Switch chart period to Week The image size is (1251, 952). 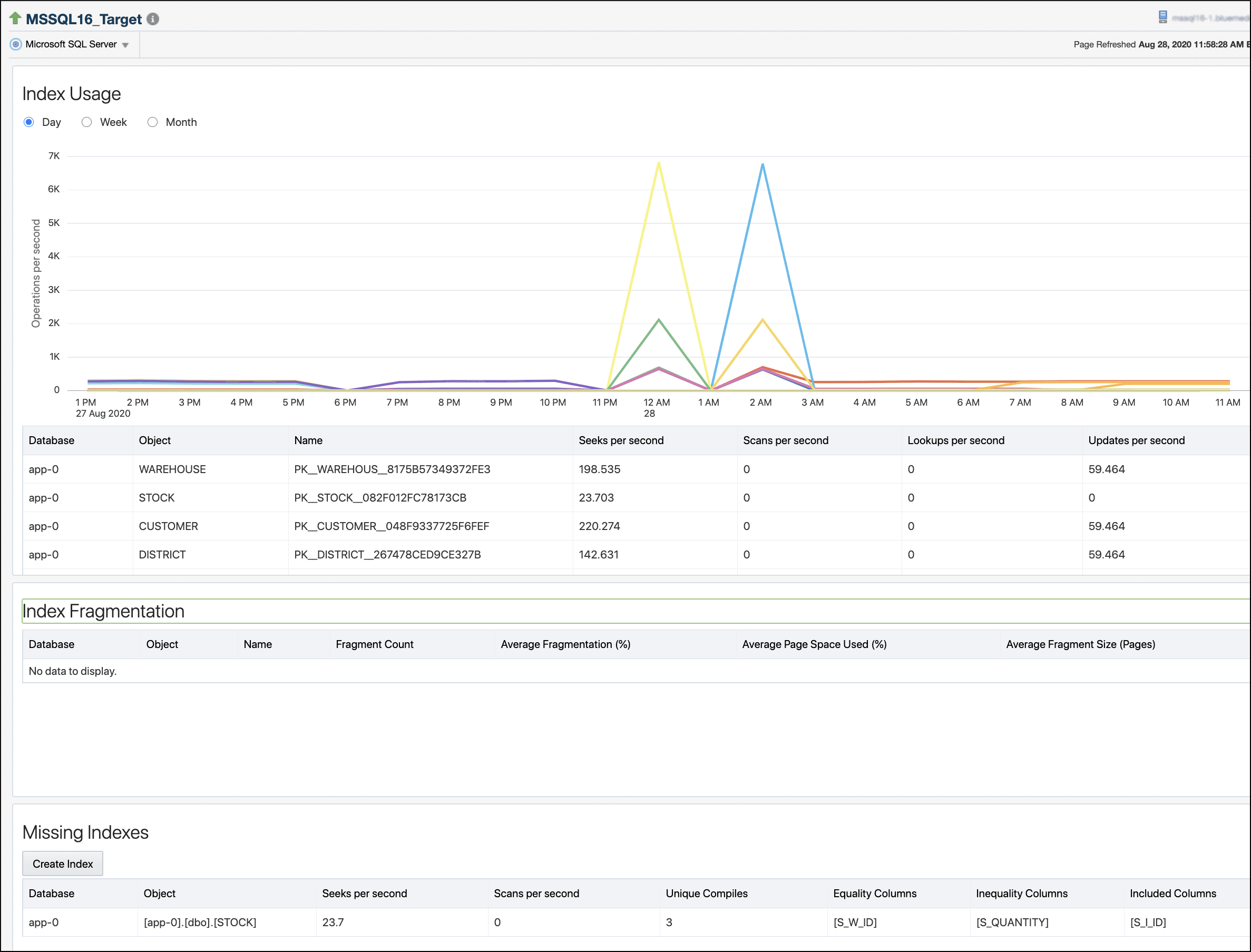(86, 121)
